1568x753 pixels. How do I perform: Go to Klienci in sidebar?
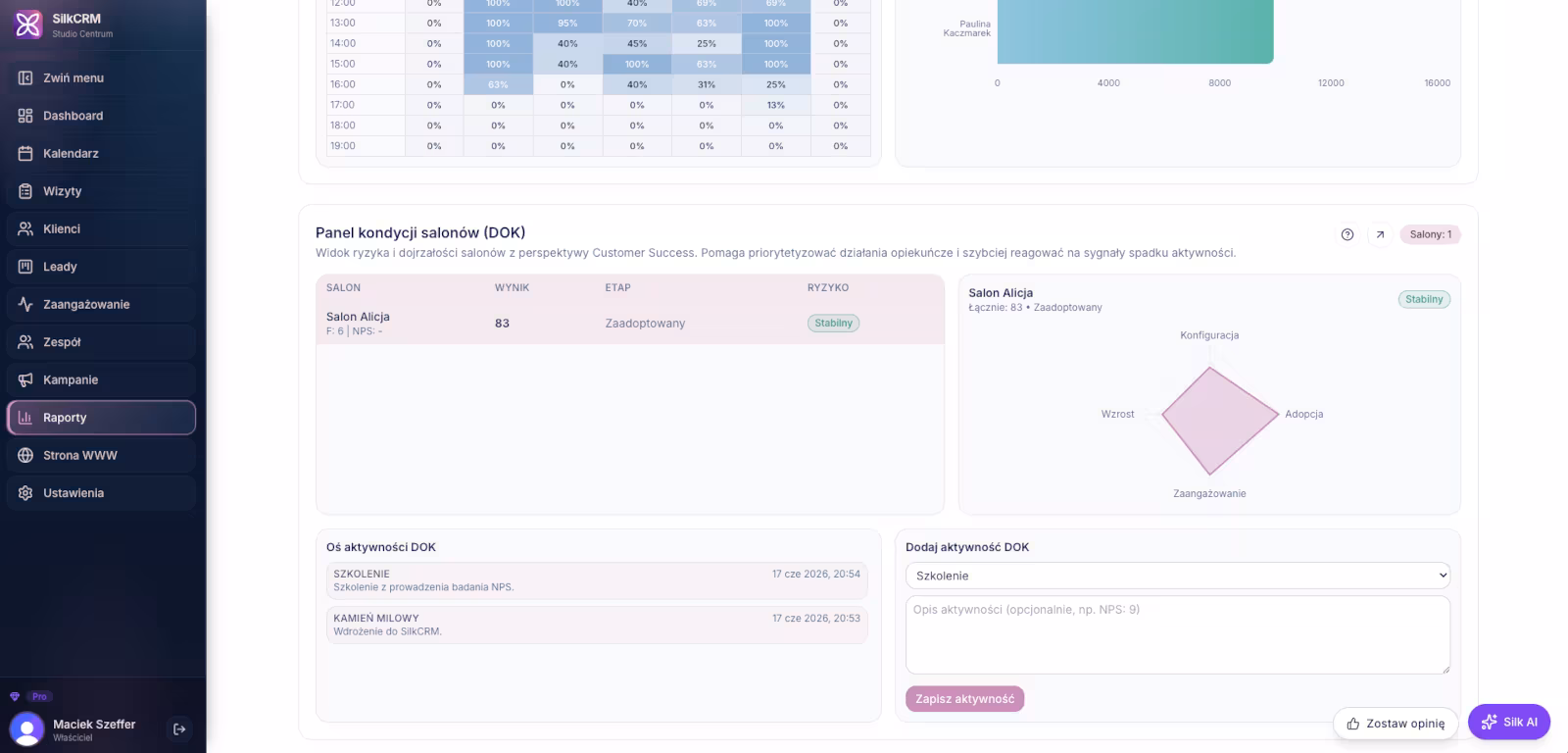pyautogui.click(x=101, y=229)
